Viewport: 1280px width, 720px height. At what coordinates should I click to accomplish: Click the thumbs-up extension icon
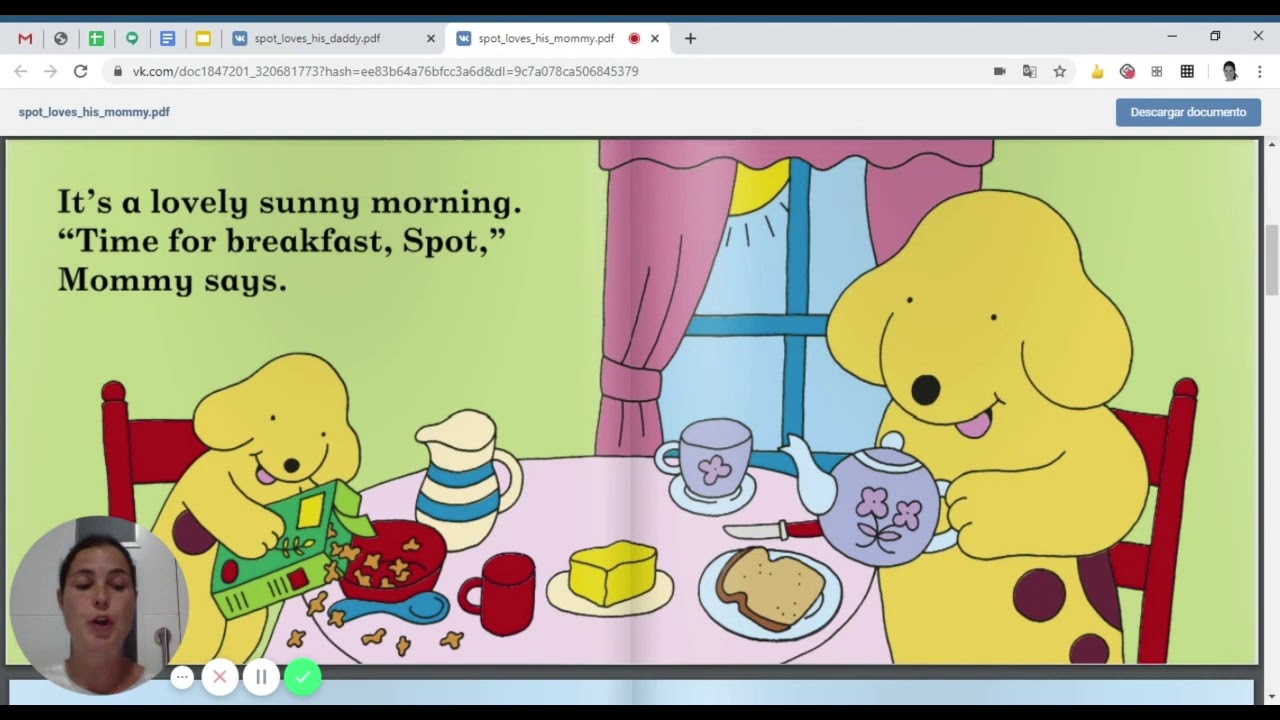1097,71
